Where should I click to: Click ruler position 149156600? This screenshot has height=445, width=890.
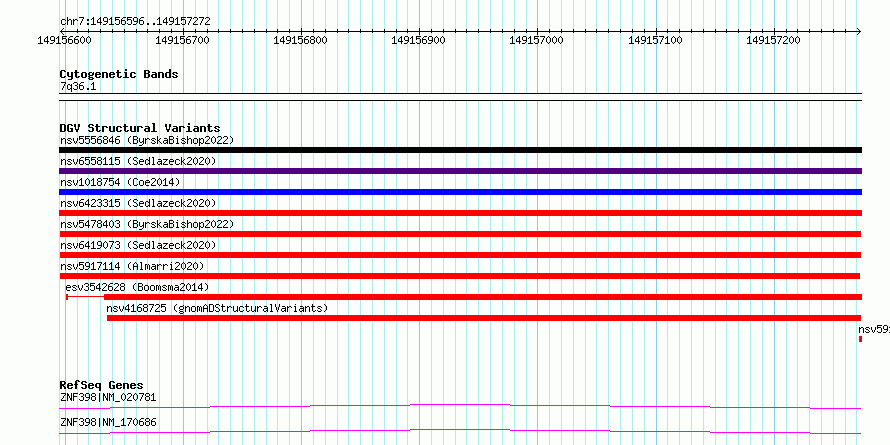coord(64,40)
